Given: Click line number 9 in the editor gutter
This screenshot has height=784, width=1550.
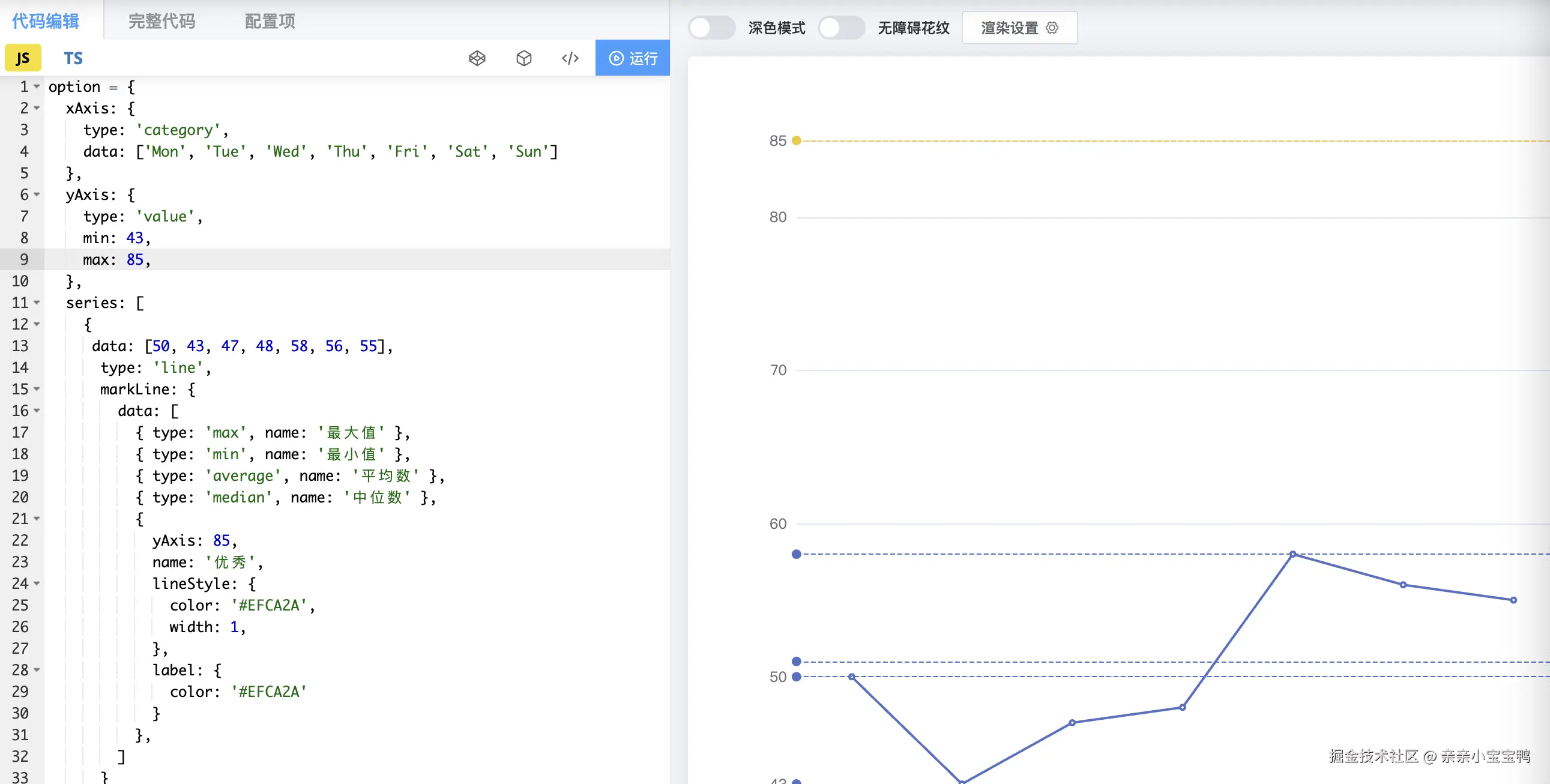Looking at the screenshot, I should pyautogui.click(x=23, y=259).
